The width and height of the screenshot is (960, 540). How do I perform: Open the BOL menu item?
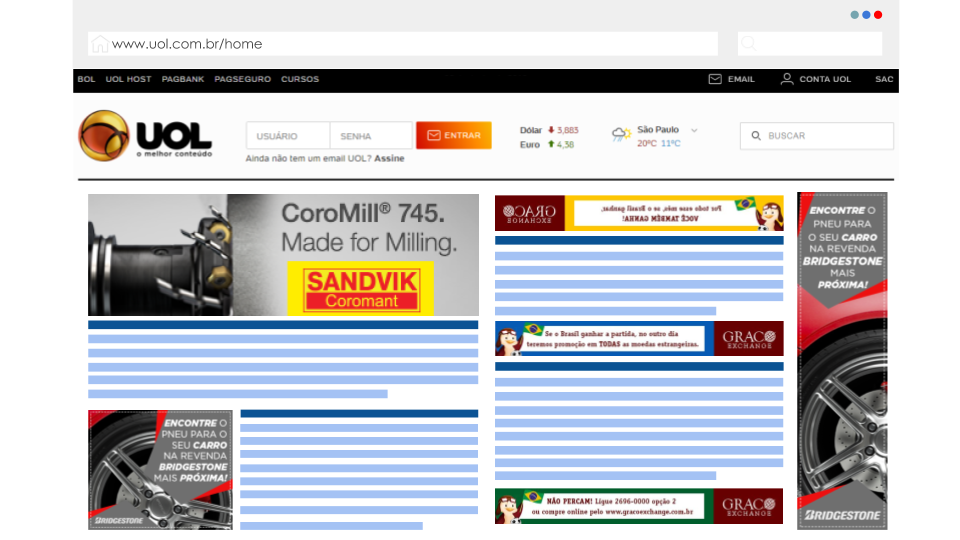point(86,79)
